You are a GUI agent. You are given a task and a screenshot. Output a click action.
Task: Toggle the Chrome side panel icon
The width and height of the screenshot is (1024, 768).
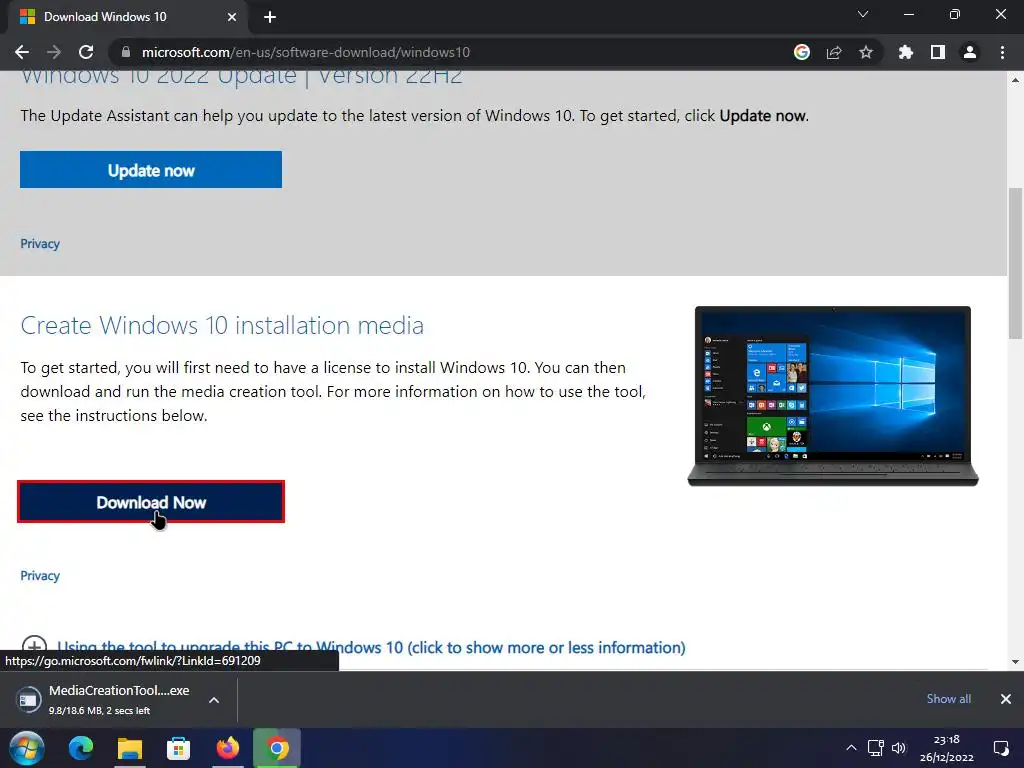pos(938,52)
